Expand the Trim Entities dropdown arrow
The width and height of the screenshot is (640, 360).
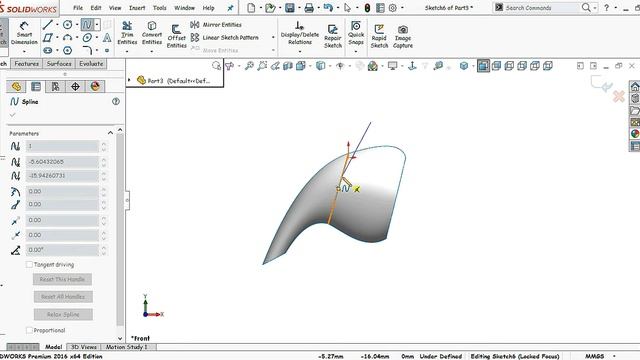click(x=127, y=51)
